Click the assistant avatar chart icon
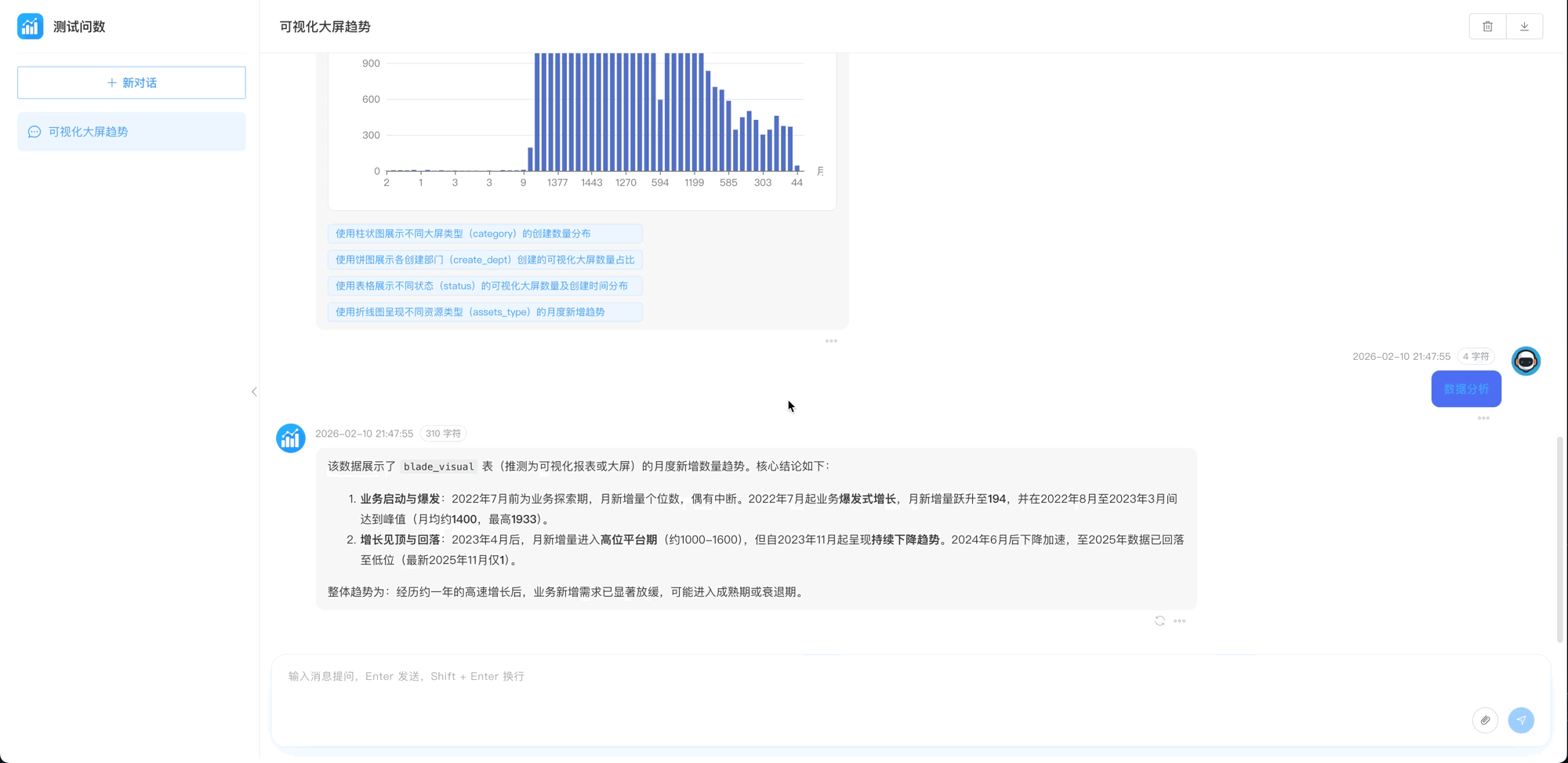Screen dimensions: 1568x763 (291, 438)
